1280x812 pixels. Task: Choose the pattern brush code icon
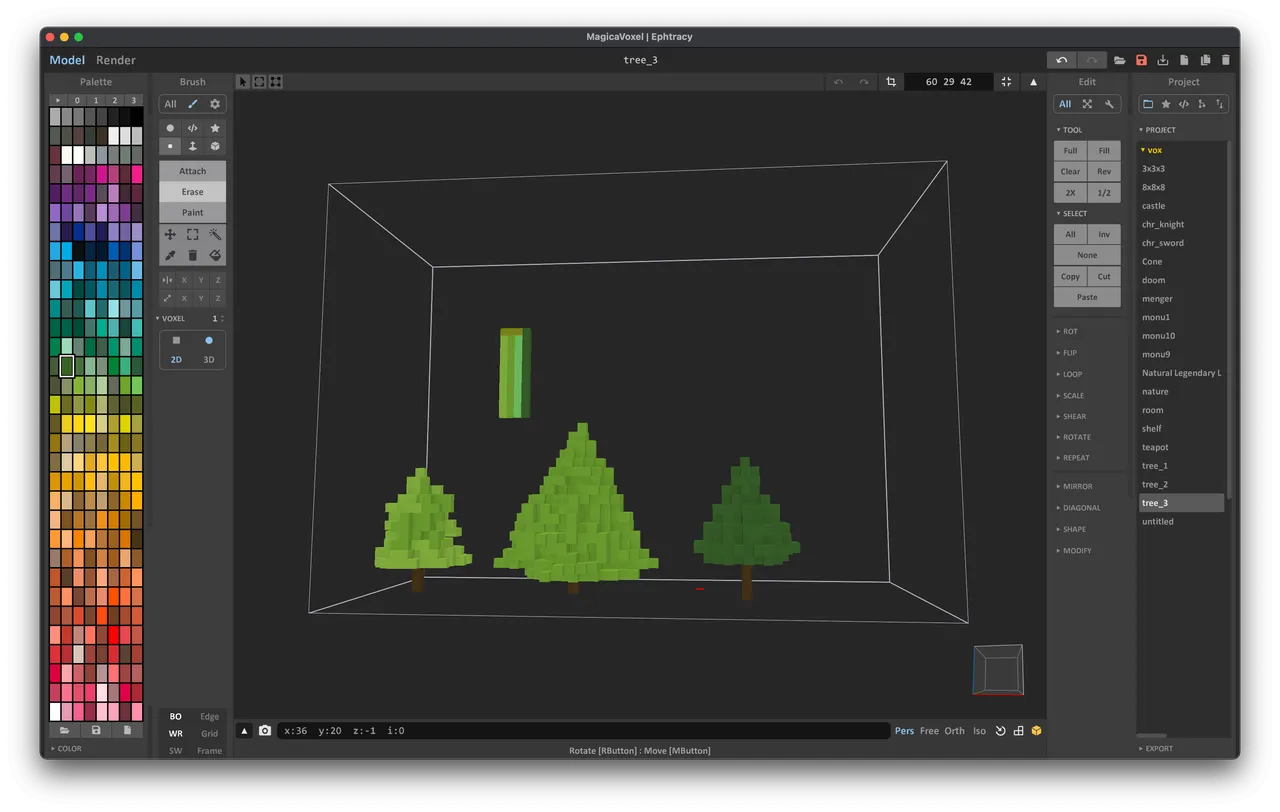point(192,128)
